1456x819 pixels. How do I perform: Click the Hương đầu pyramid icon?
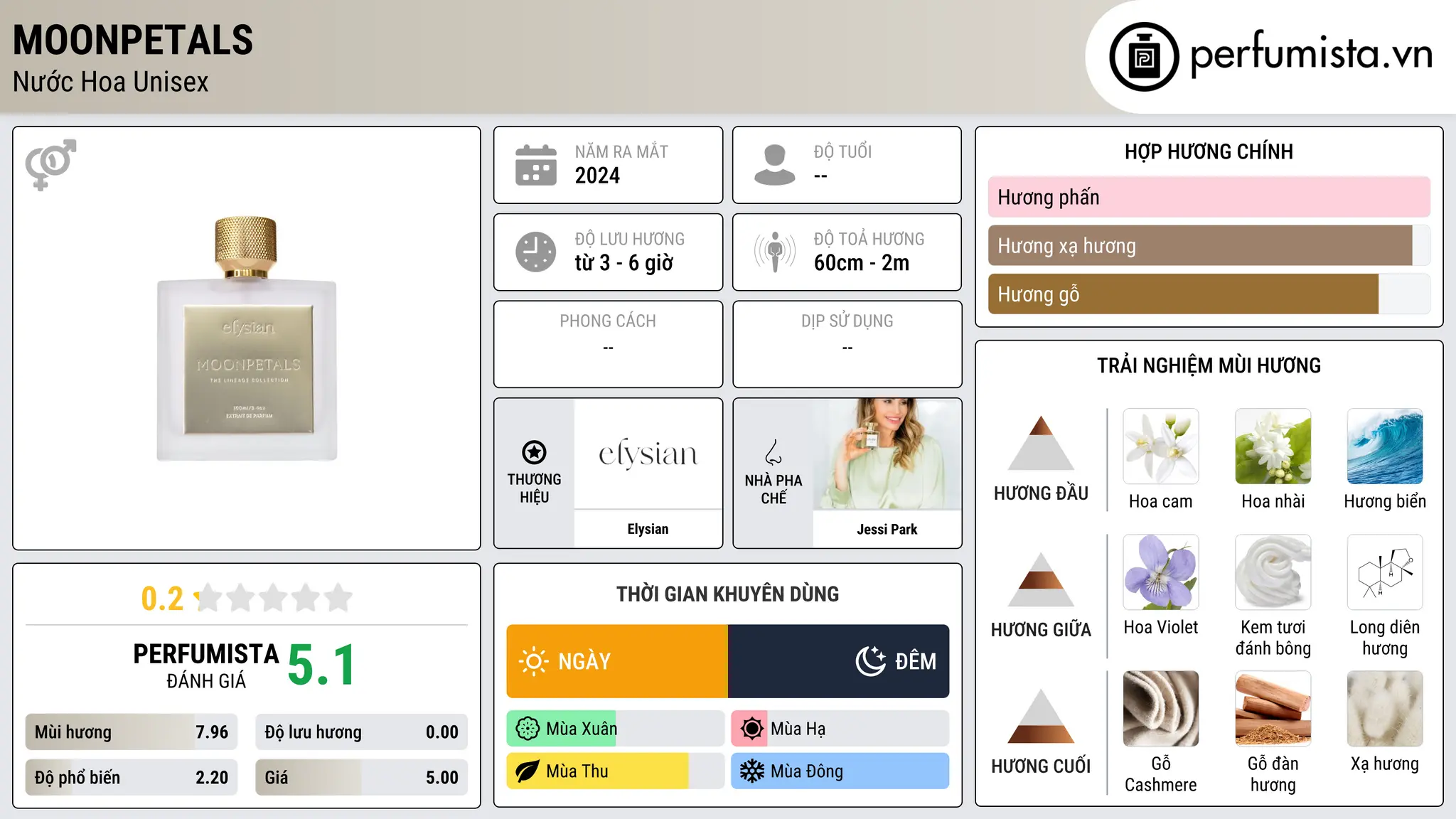coord(1041,443)
